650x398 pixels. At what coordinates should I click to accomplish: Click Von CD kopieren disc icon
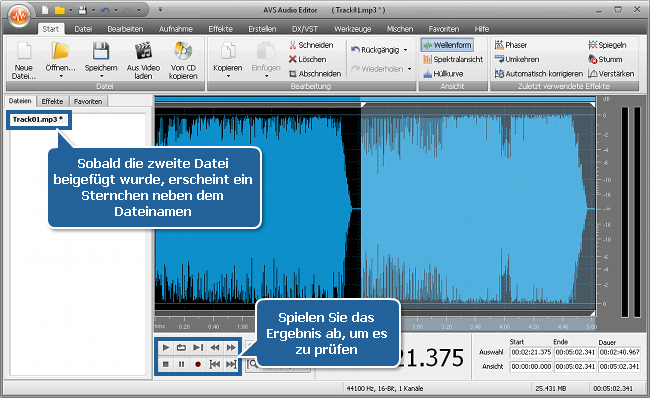point(183,51)
